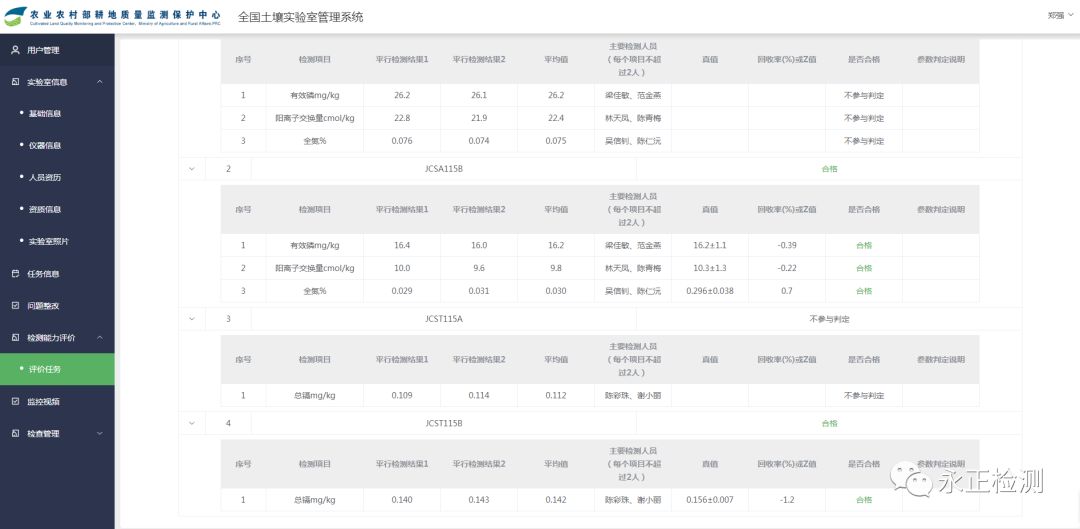Click value 0.114 in JCST115A table
Screen dimensions: 1080x529
(479, 395)
